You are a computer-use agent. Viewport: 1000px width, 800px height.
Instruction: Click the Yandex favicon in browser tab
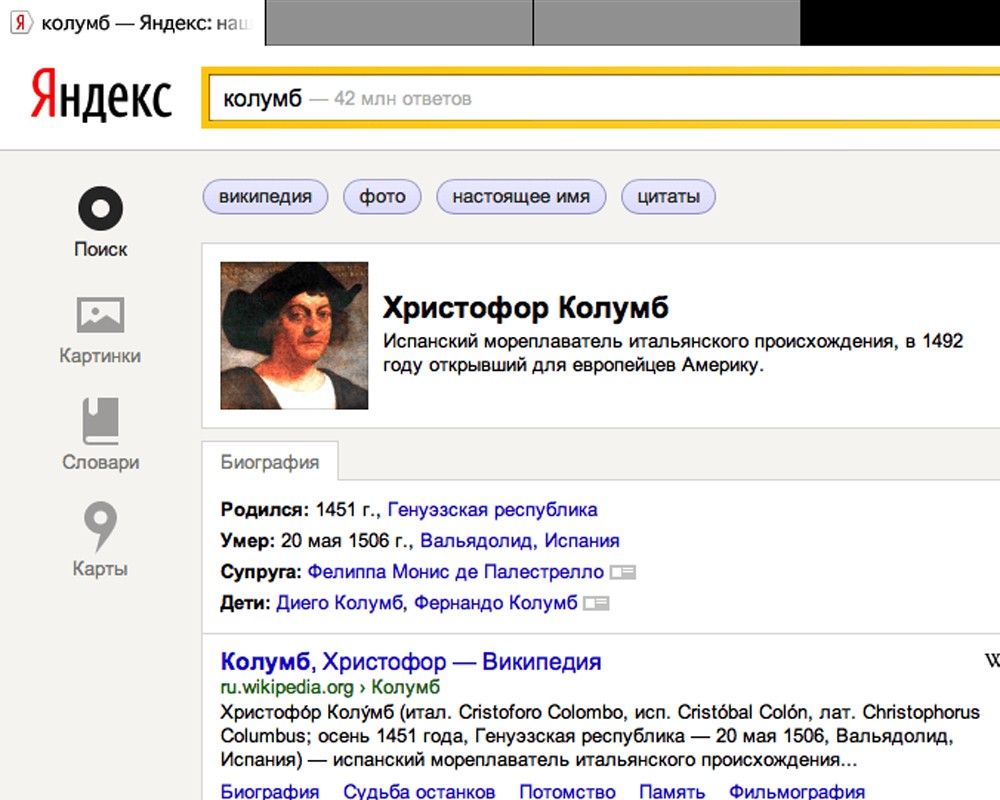(20, 24)
